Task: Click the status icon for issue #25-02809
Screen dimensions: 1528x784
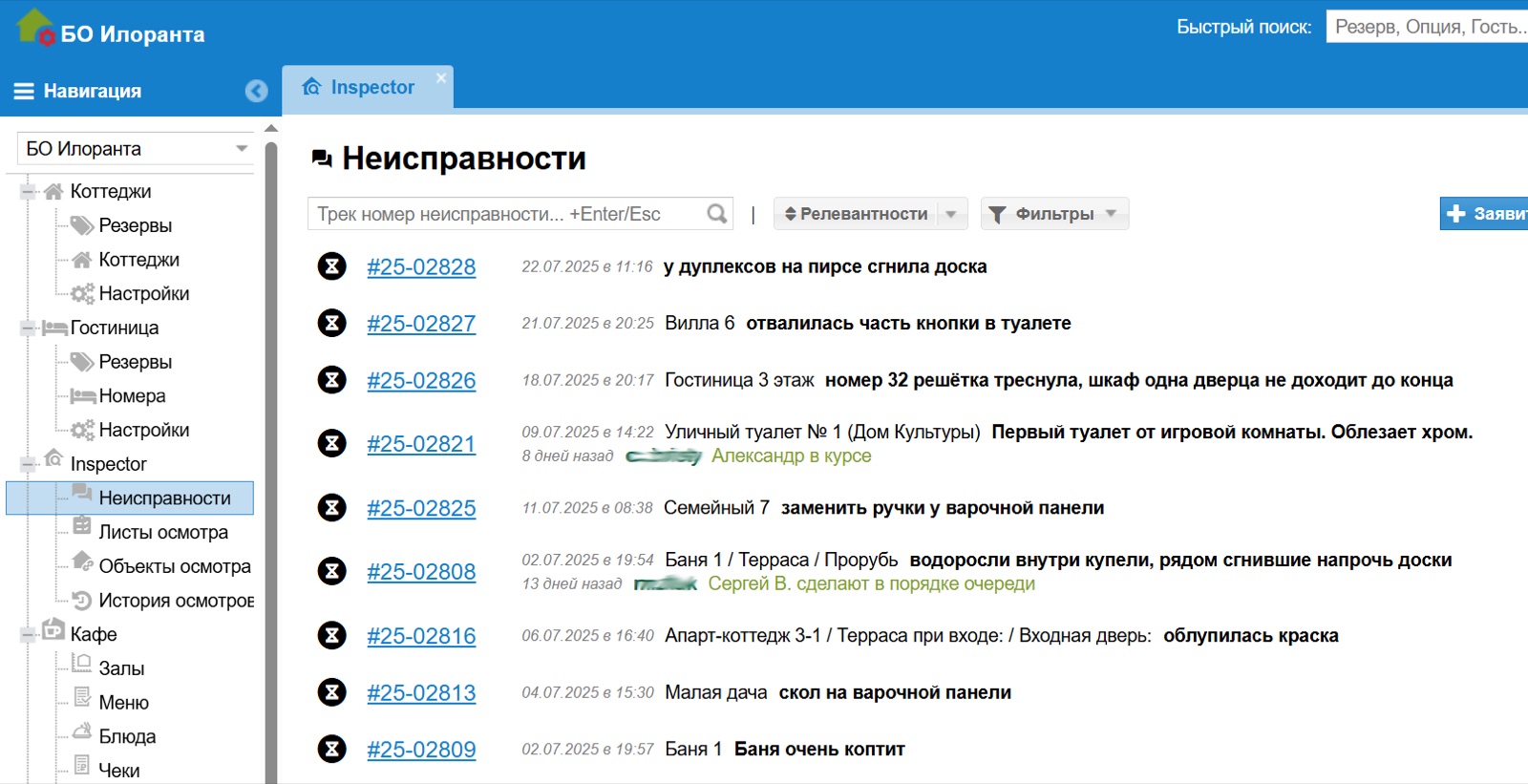Action: click(x=331, y=749)
